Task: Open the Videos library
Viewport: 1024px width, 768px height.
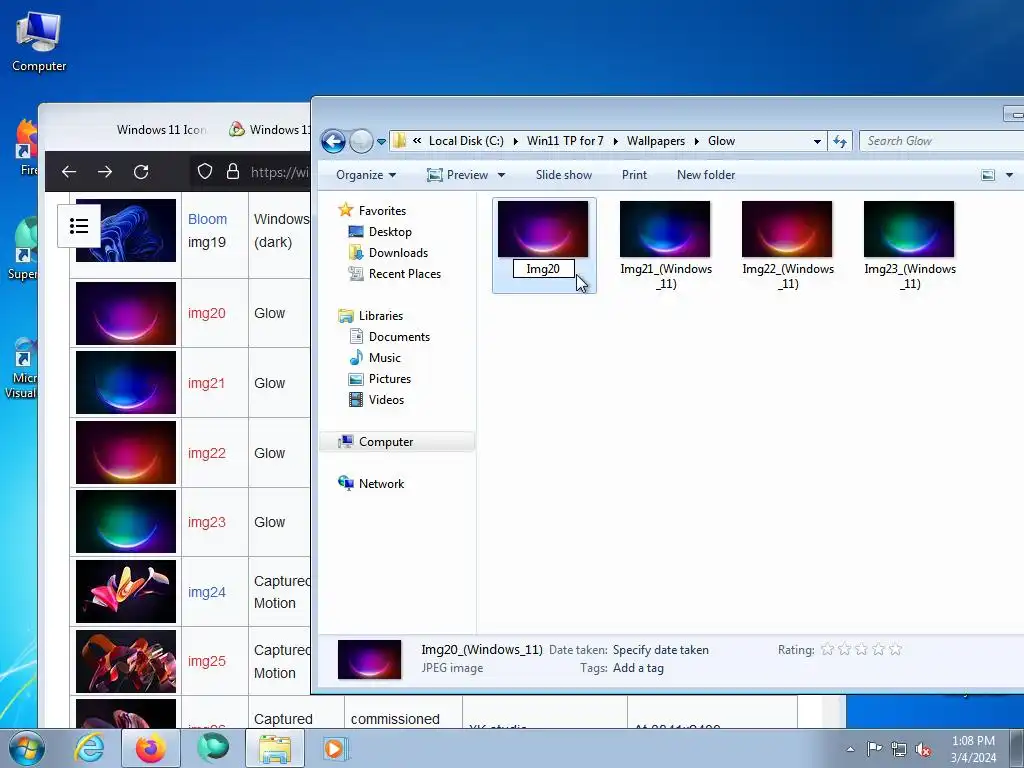Action: [377, 400]
